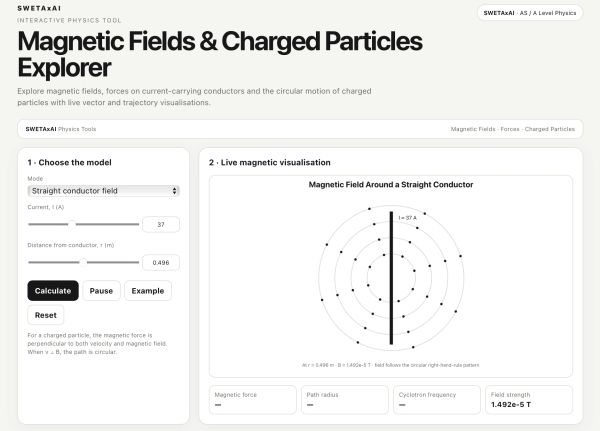This screenshot has width=600, height=431.
Task: Click the vertical conductor bar in visualisation
Action: (x=391, y=278)
